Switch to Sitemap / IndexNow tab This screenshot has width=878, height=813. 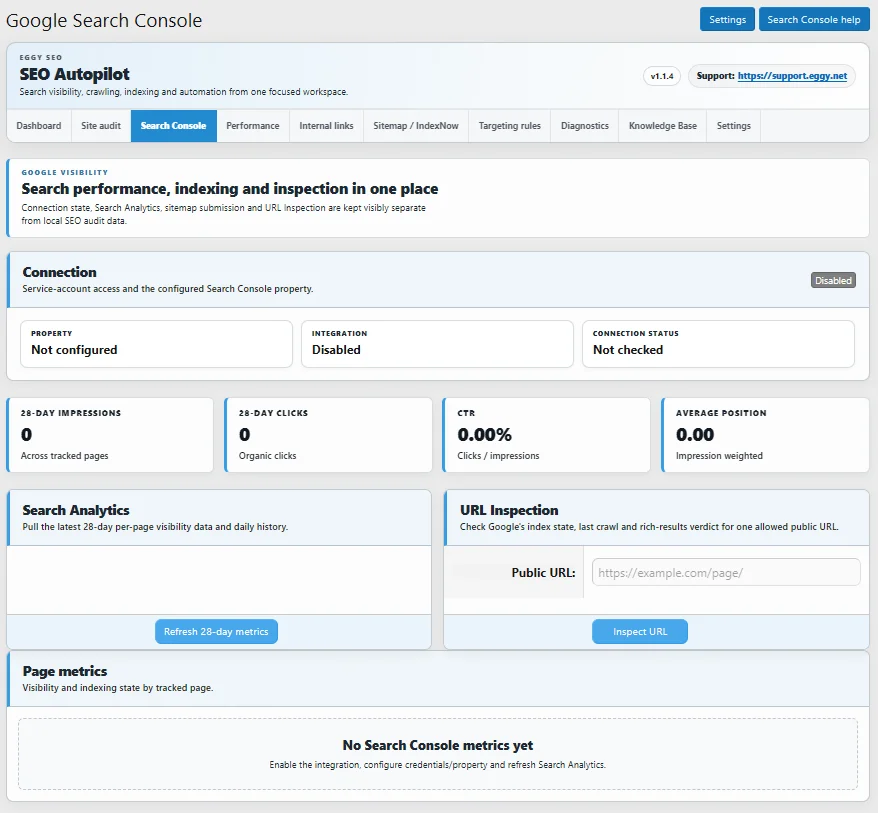[416, 126]
